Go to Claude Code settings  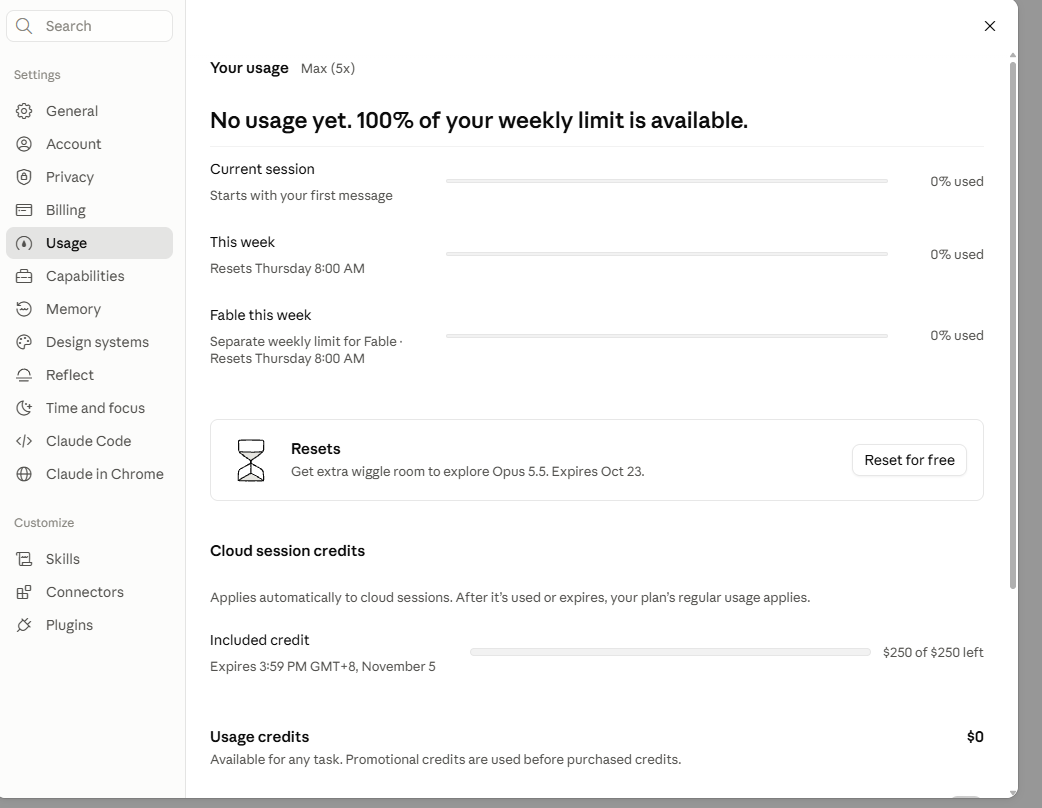coord(89,441)
